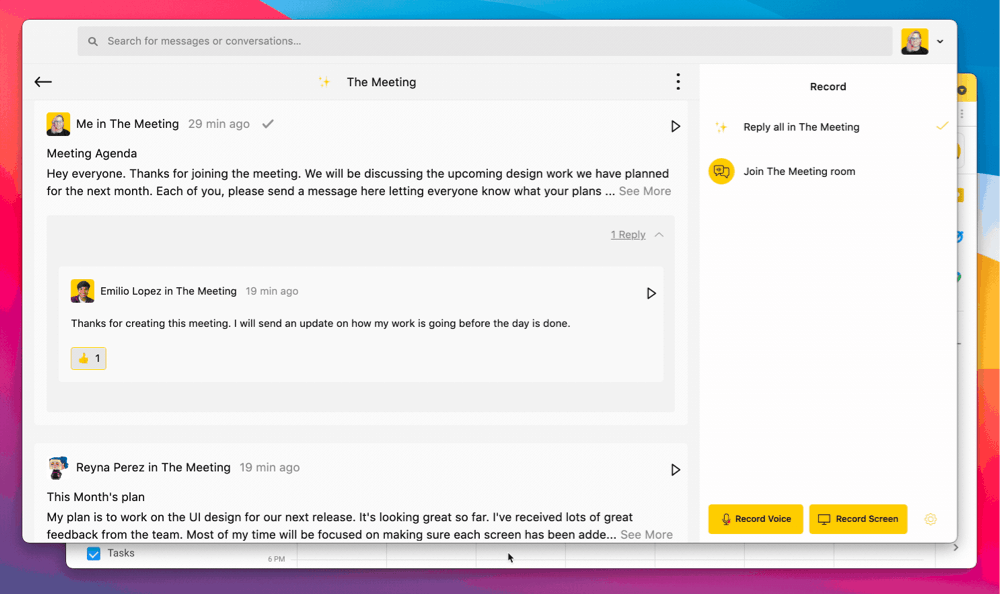Expand the account dropdown arrow
The image size is (1000, 594).
940,41
